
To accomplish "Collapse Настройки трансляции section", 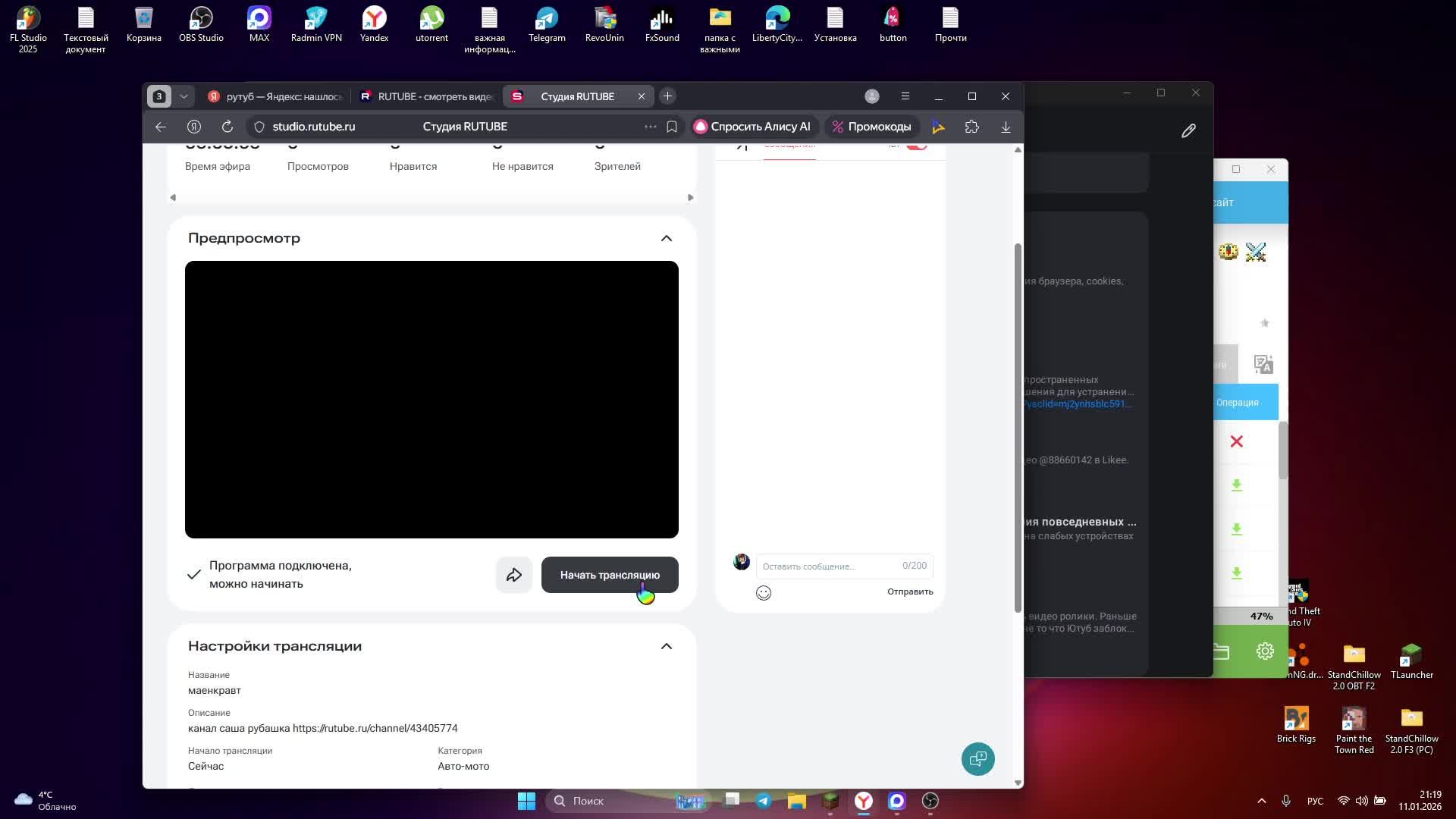I will pyautogui.click(x=667, y=646).
